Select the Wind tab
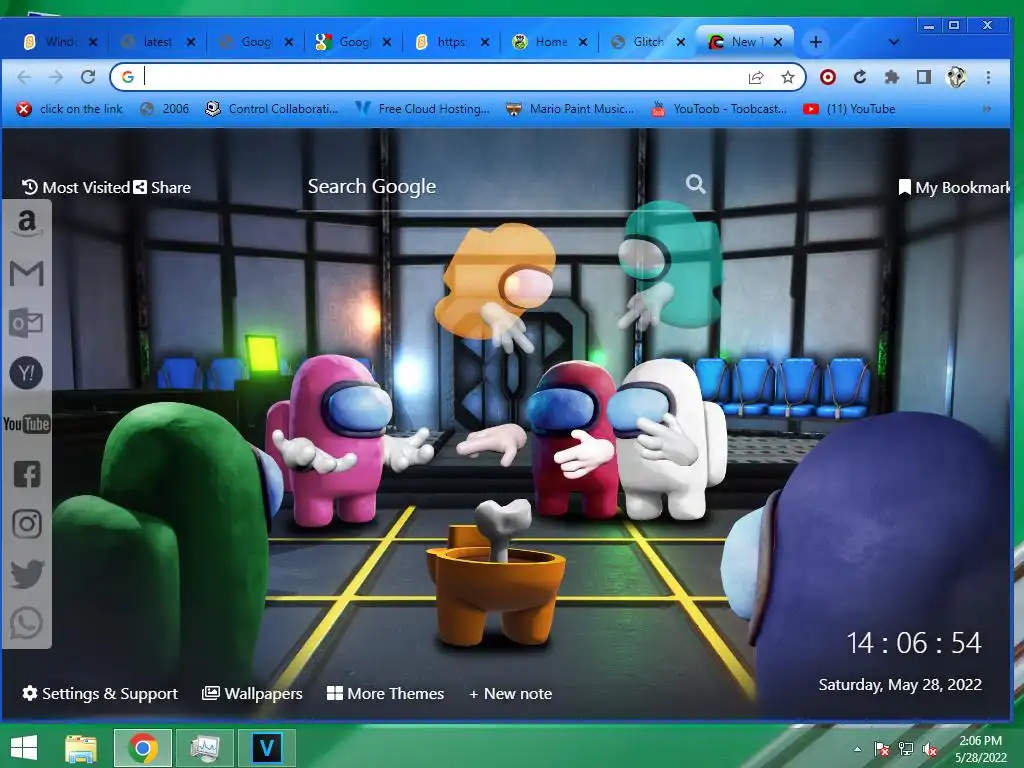The height and width of the screenshot is (768, 1024). click(x=59, y=42)
